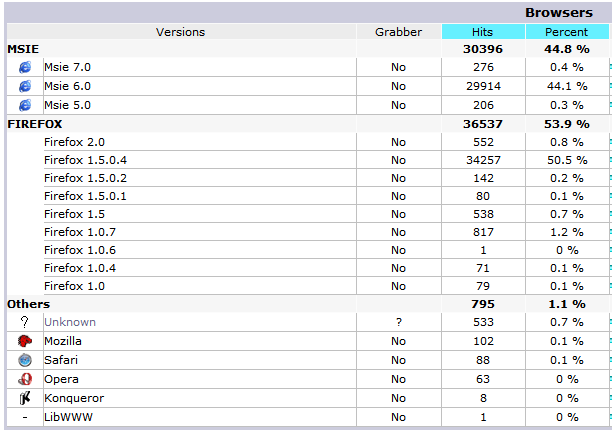
Task: Click the Mozilla browser name
Action: 63,341
